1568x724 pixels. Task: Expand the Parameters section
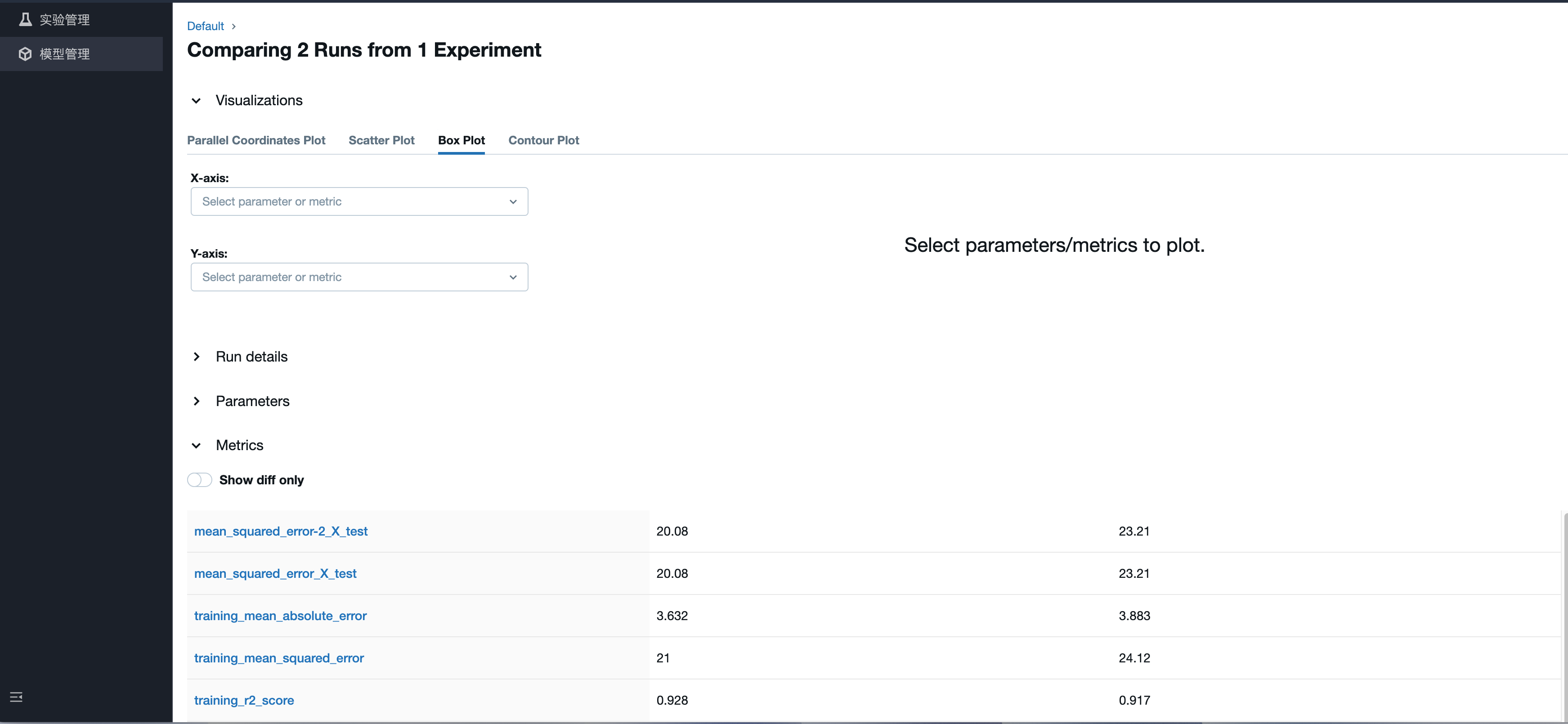196,401
